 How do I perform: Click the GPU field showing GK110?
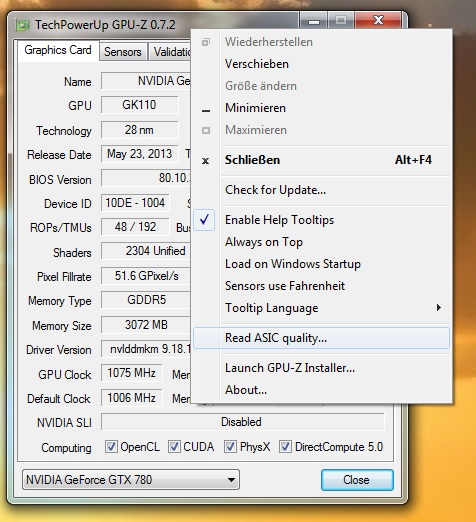(x=139, y=105)
